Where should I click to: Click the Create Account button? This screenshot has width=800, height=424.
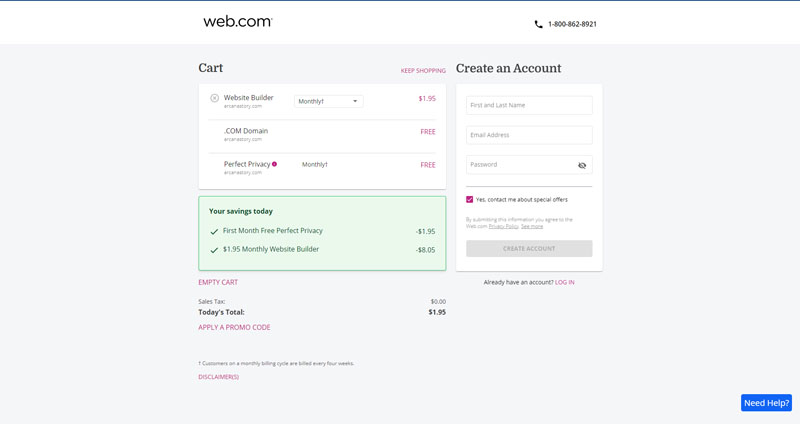(529, 248)
